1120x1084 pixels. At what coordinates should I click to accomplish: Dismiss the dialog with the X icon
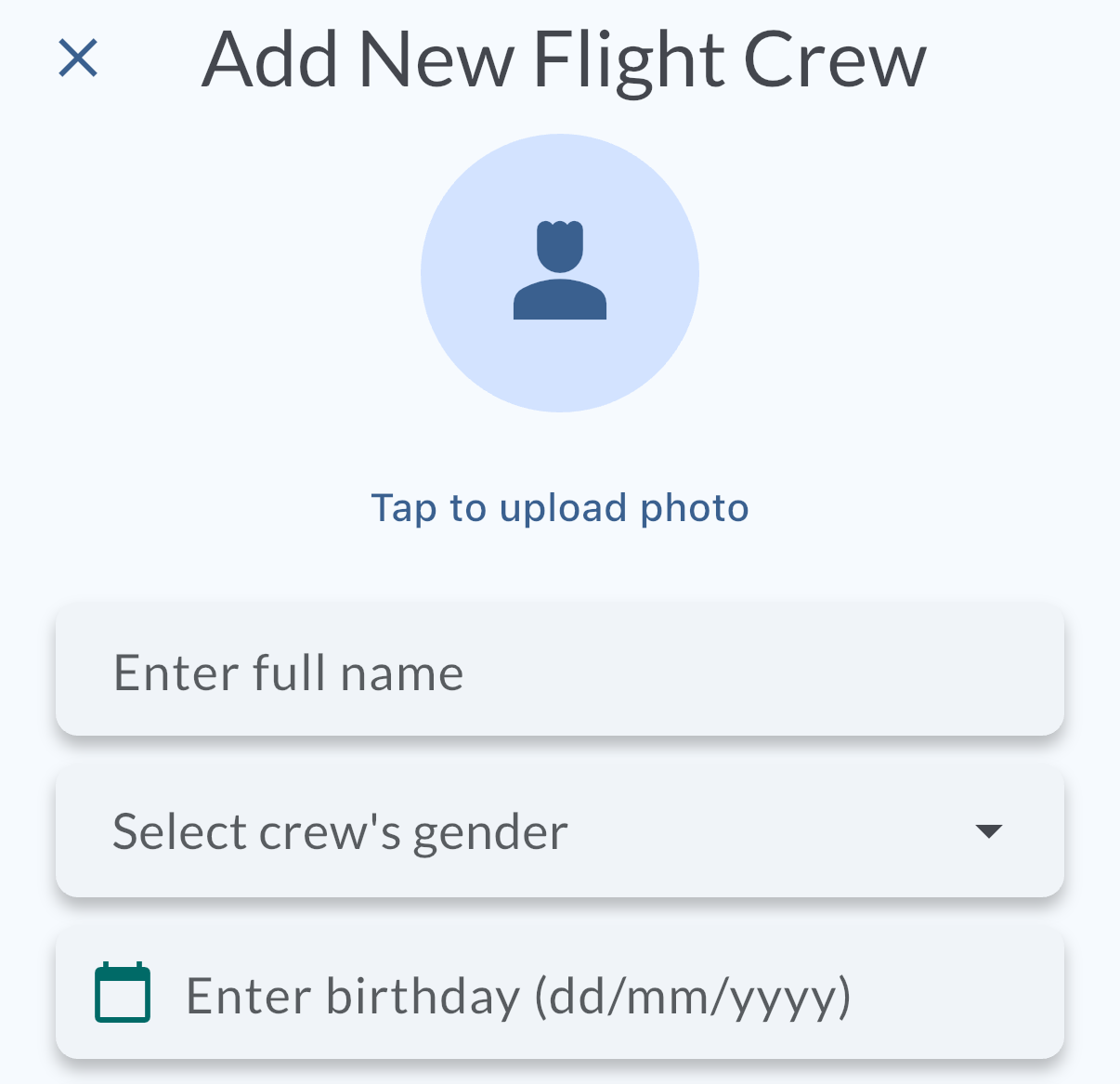[78, 59]
